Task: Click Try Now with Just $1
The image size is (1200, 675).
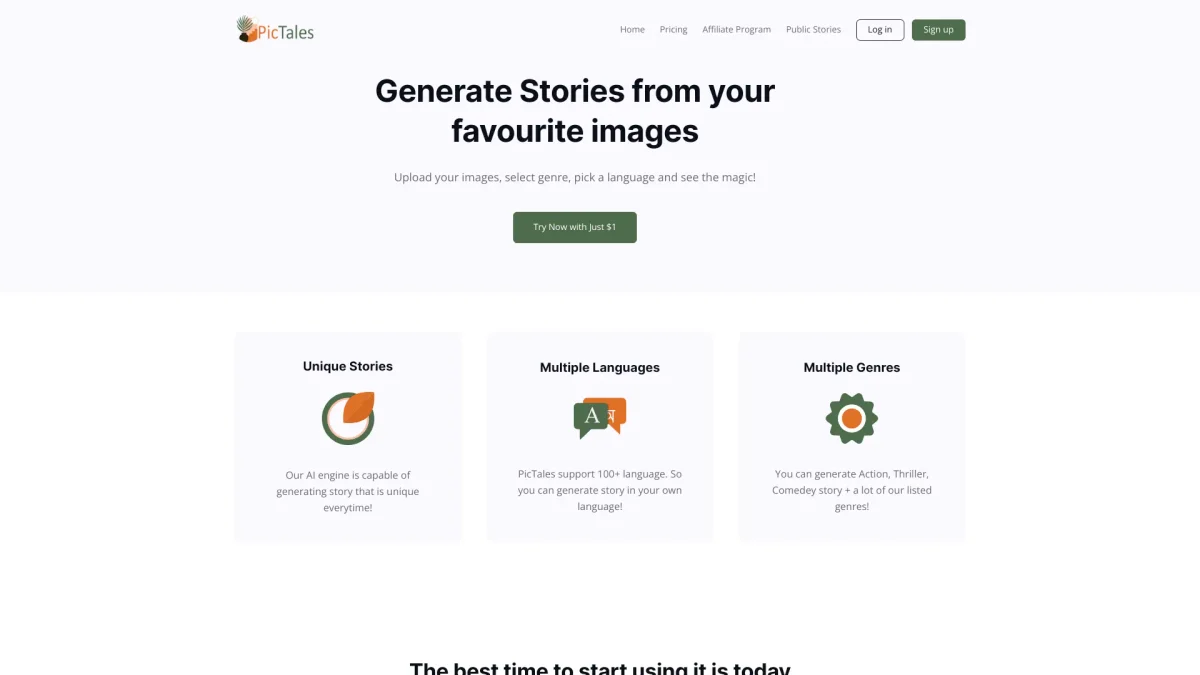Action: click(575, 227)
